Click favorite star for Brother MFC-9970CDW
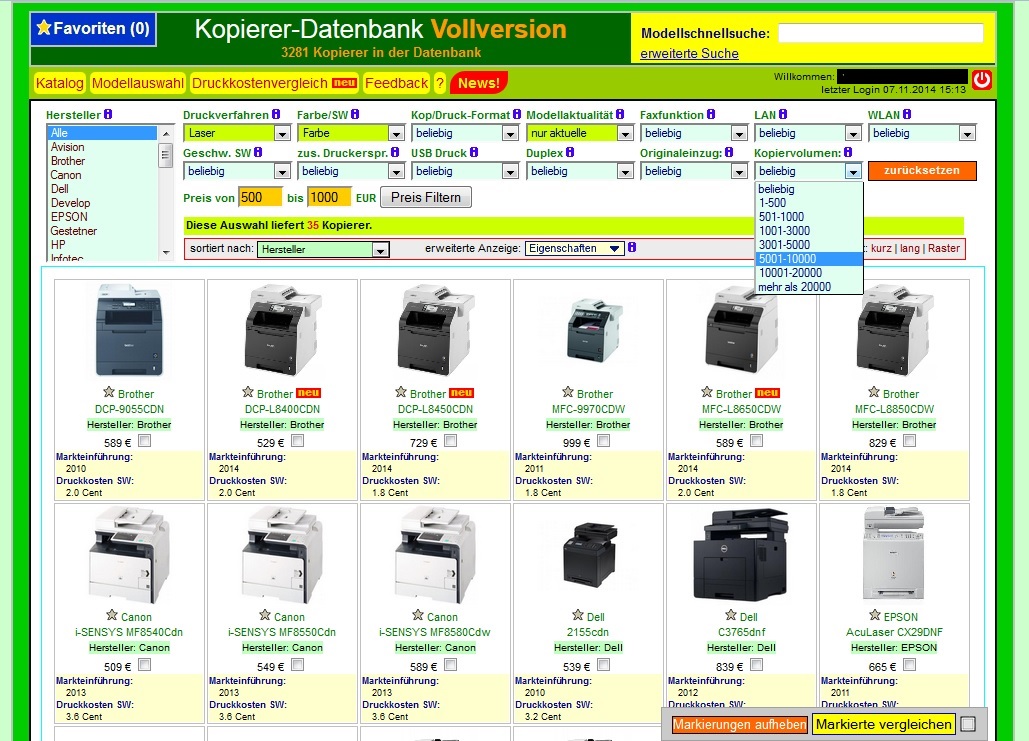The height and width of the screenshot is (741, 1029). point(568,392)
